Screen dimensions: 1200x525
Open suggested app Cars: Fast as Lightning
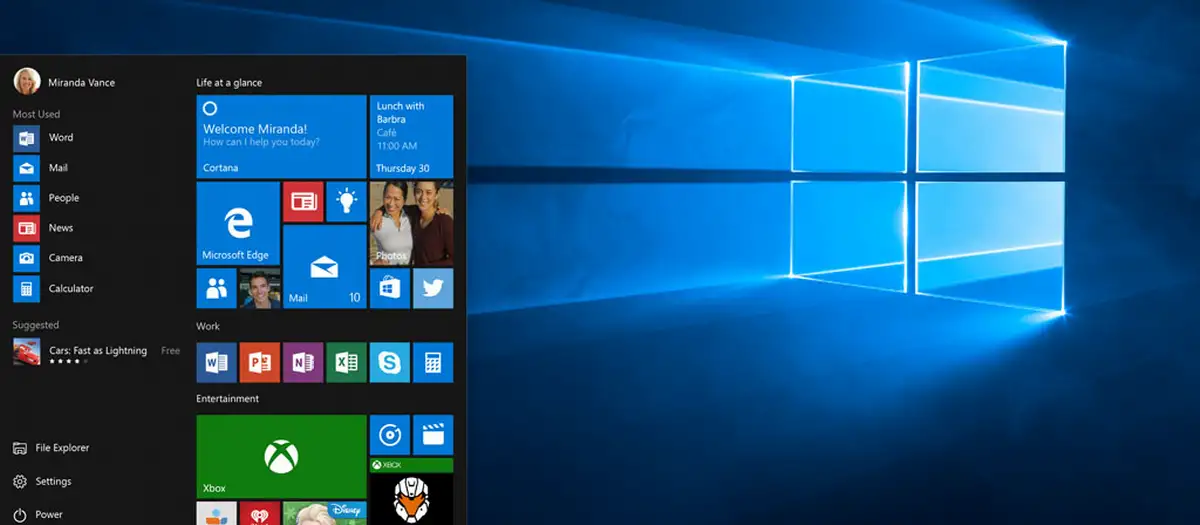coord(97,351)
